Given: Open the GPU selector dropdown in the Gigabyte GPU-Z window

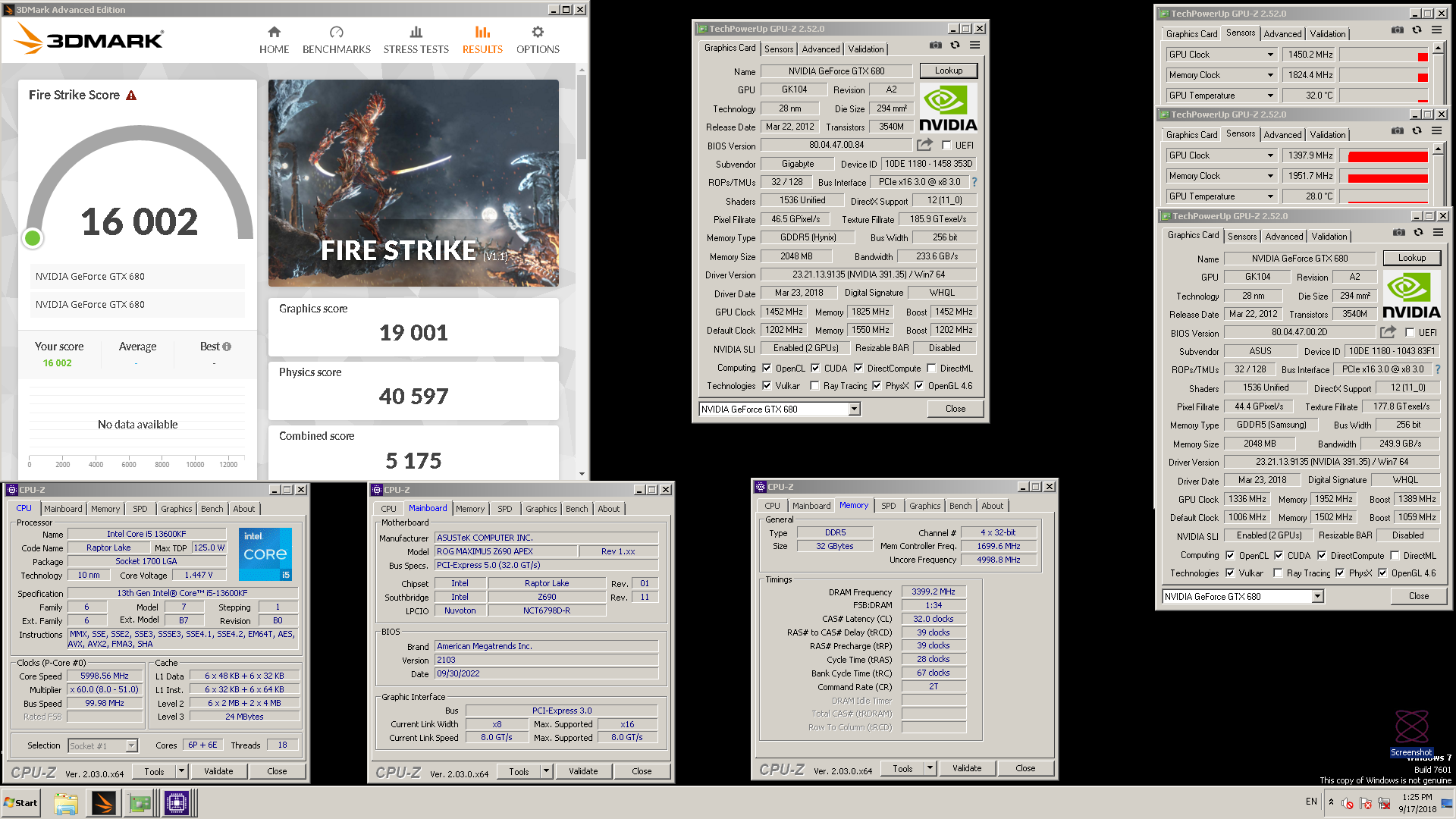Looking at the screenshot, I should point(854,409).
